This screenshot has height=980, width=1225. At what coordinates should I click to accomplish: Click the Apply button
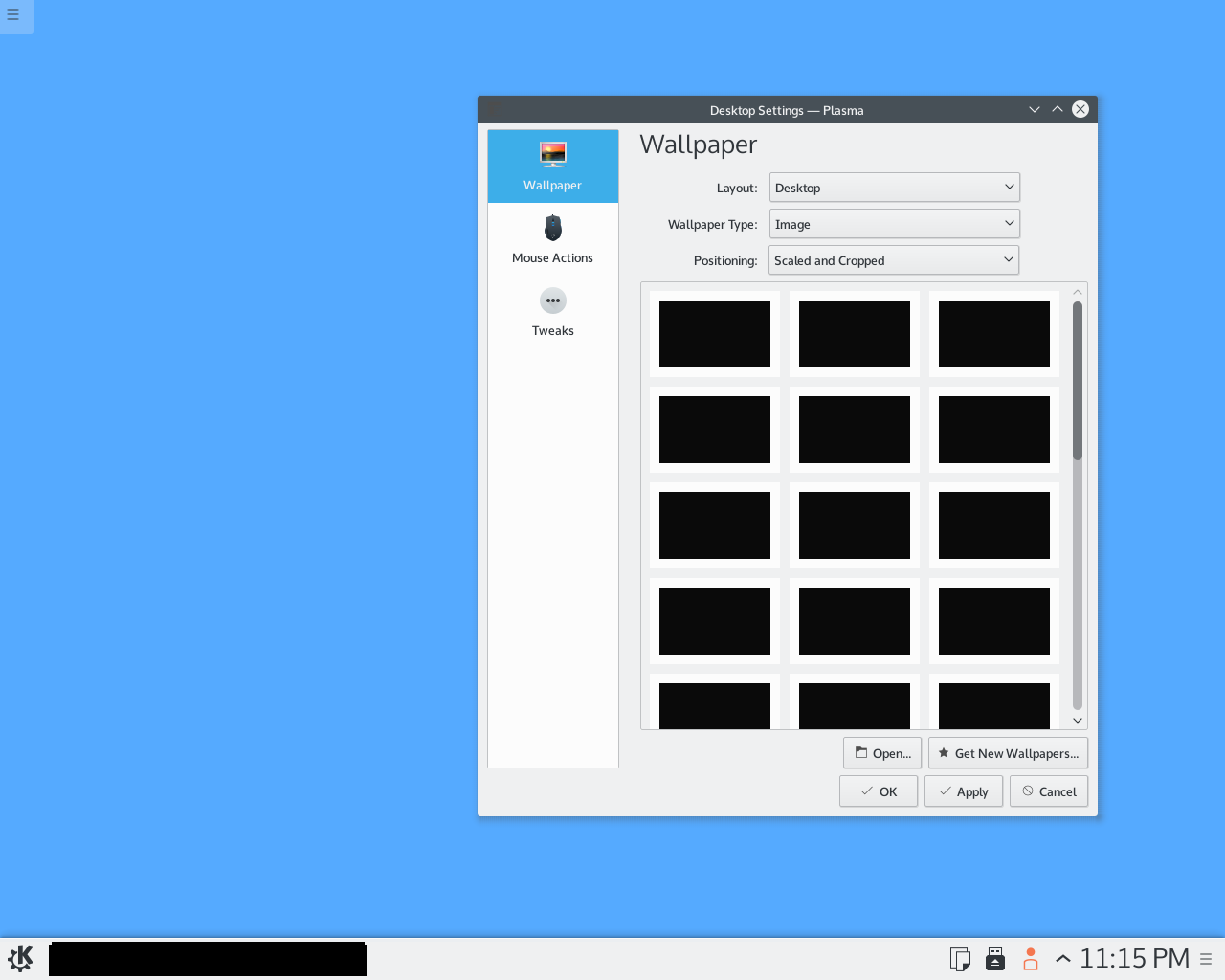point(964,791)
